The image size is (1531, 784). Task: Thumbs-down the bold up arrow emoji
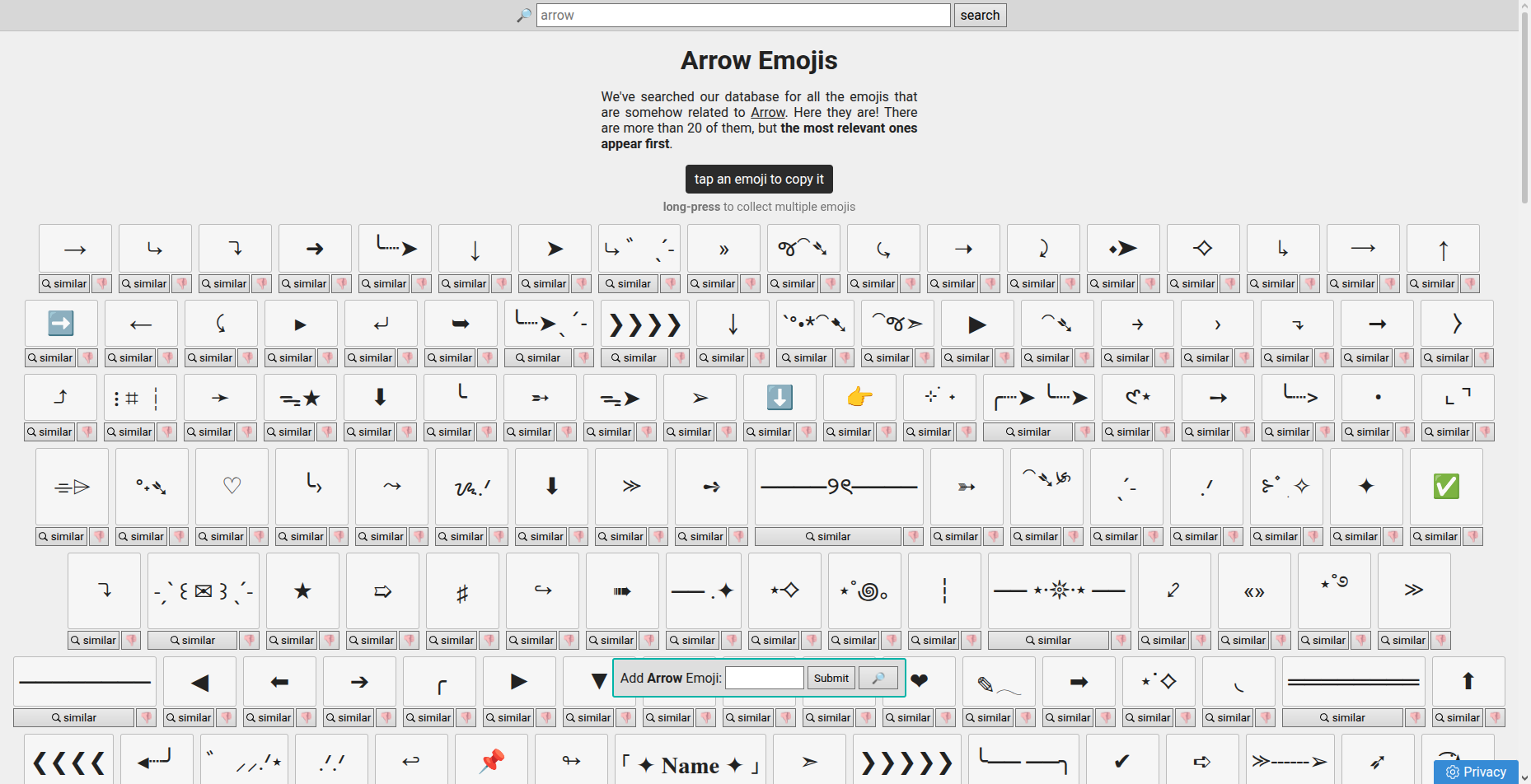click(1495, 717)
